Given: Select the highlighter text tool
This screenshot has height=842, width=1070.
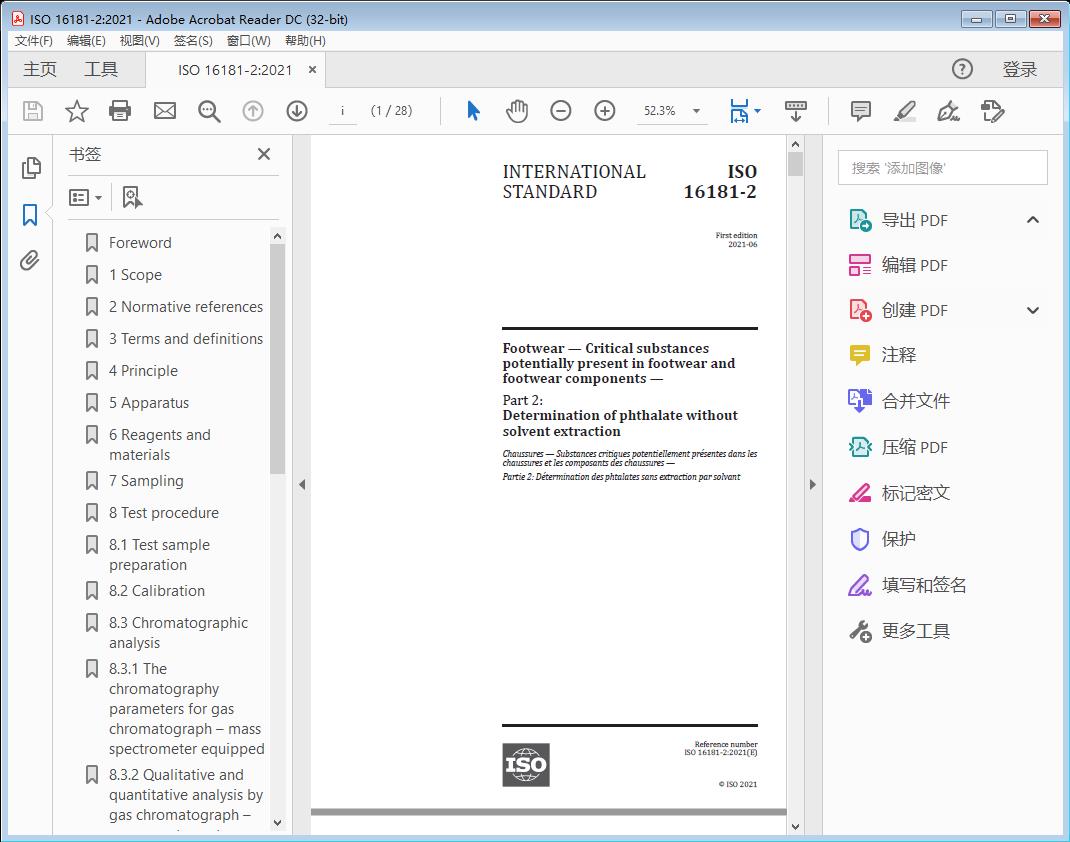Looking at the screenshot, I should pos(905,111).
